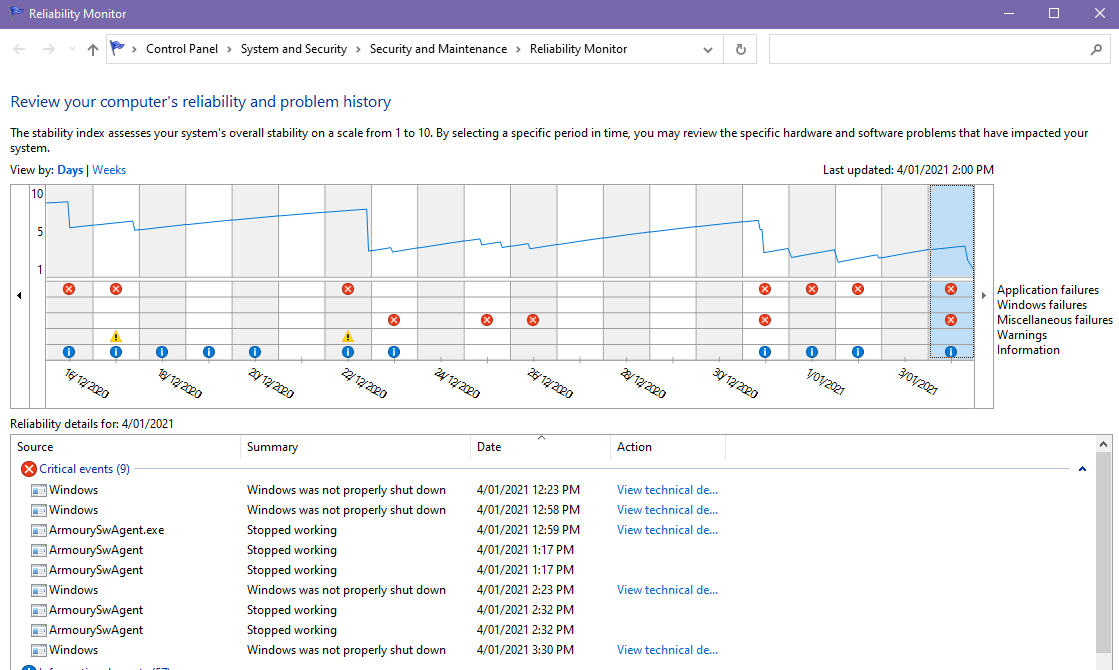This screenshot has width=1119, height=670.
Task: Click the Refresh button in address bar
Action: (740, 49)
